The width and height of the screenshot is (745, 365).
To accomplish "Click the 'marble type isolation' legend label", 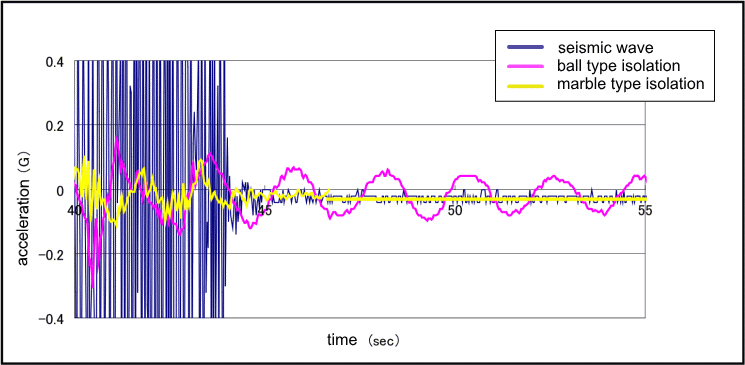I will point(630,84).
